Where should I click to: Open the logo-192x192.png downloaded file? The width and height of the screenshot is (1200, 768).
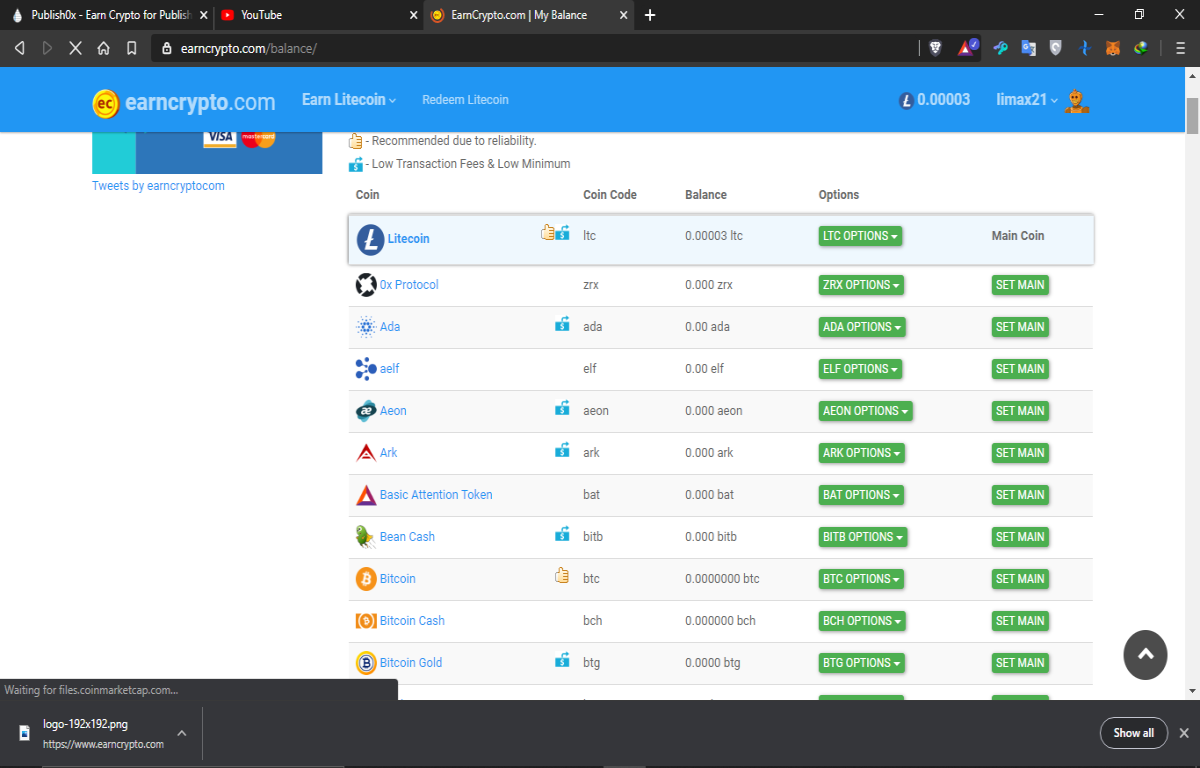click(x=98, y=733)
